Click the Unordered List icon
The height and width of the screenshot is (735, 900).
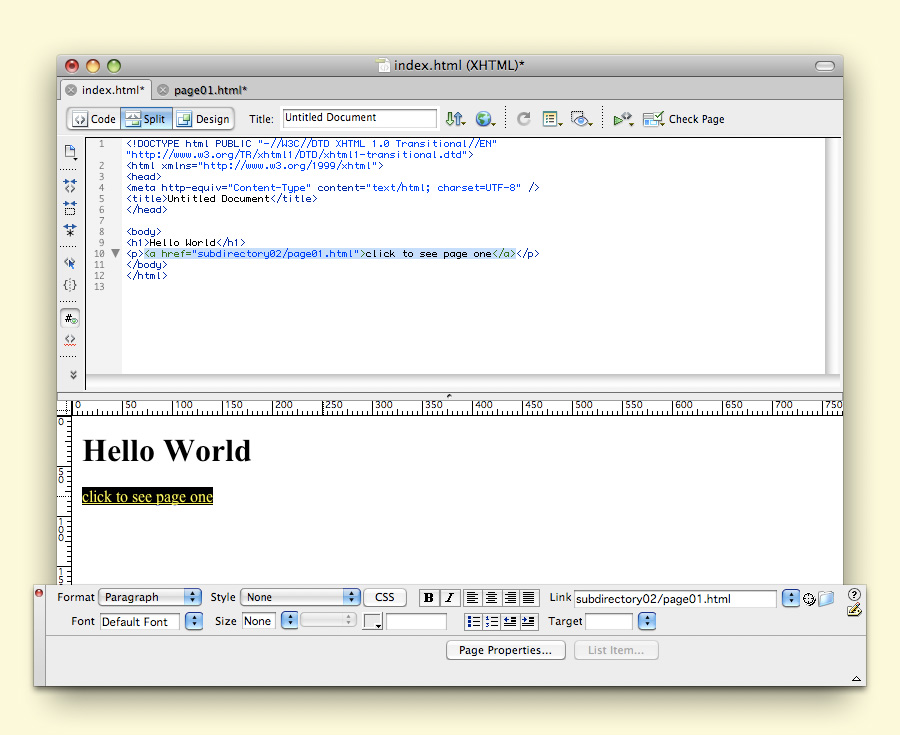tap(474, 621)
